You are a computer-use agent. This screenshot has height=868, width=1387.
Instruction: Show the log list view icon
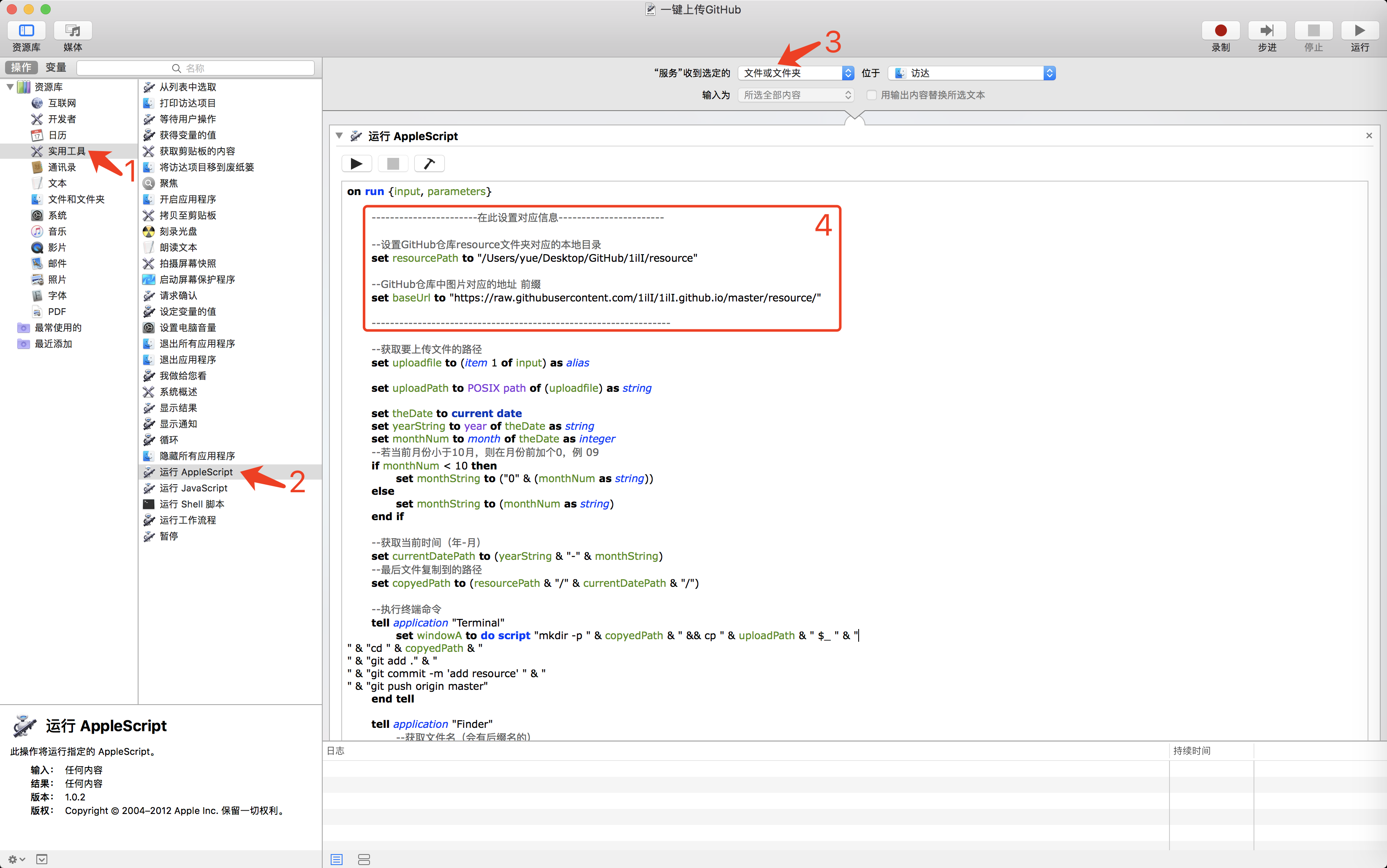pos(337,859)
